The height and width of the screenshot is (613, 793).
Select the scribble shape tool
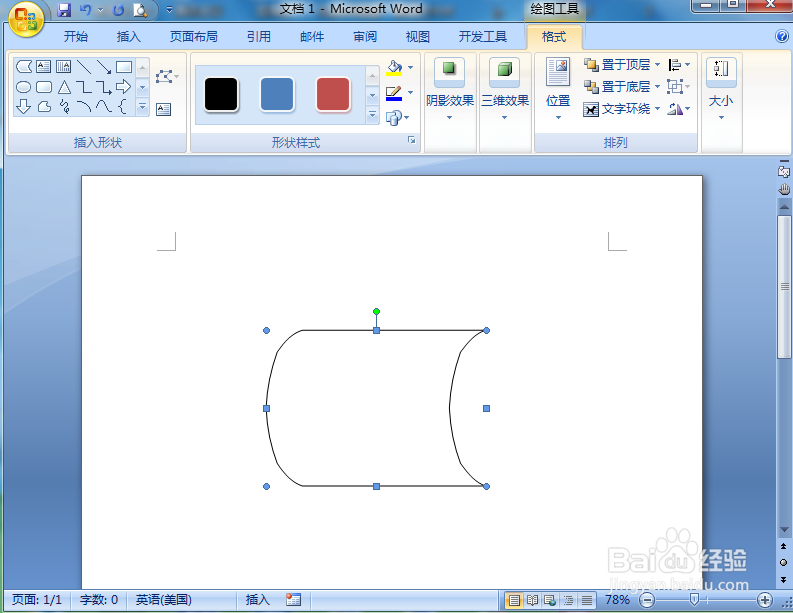click(64, 106)
